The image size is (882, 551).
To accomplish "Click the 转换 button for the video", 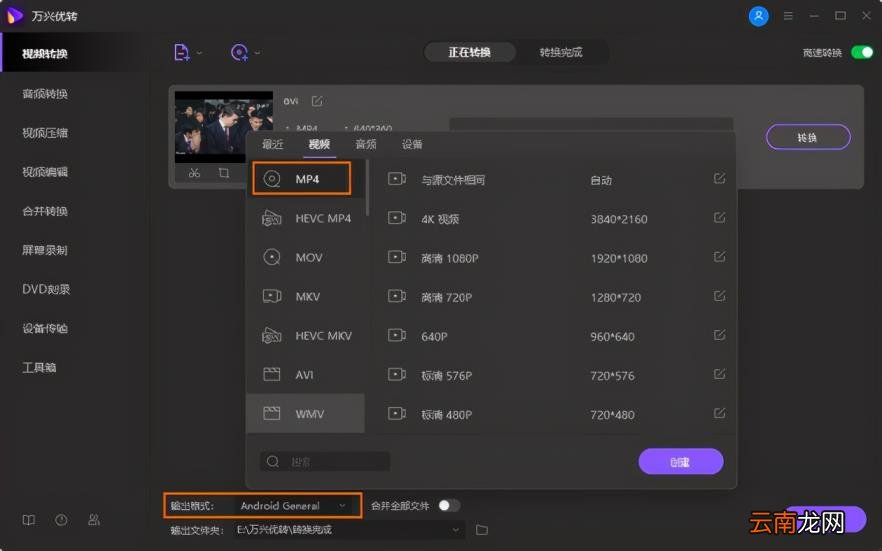I will (x=808, y=137).
